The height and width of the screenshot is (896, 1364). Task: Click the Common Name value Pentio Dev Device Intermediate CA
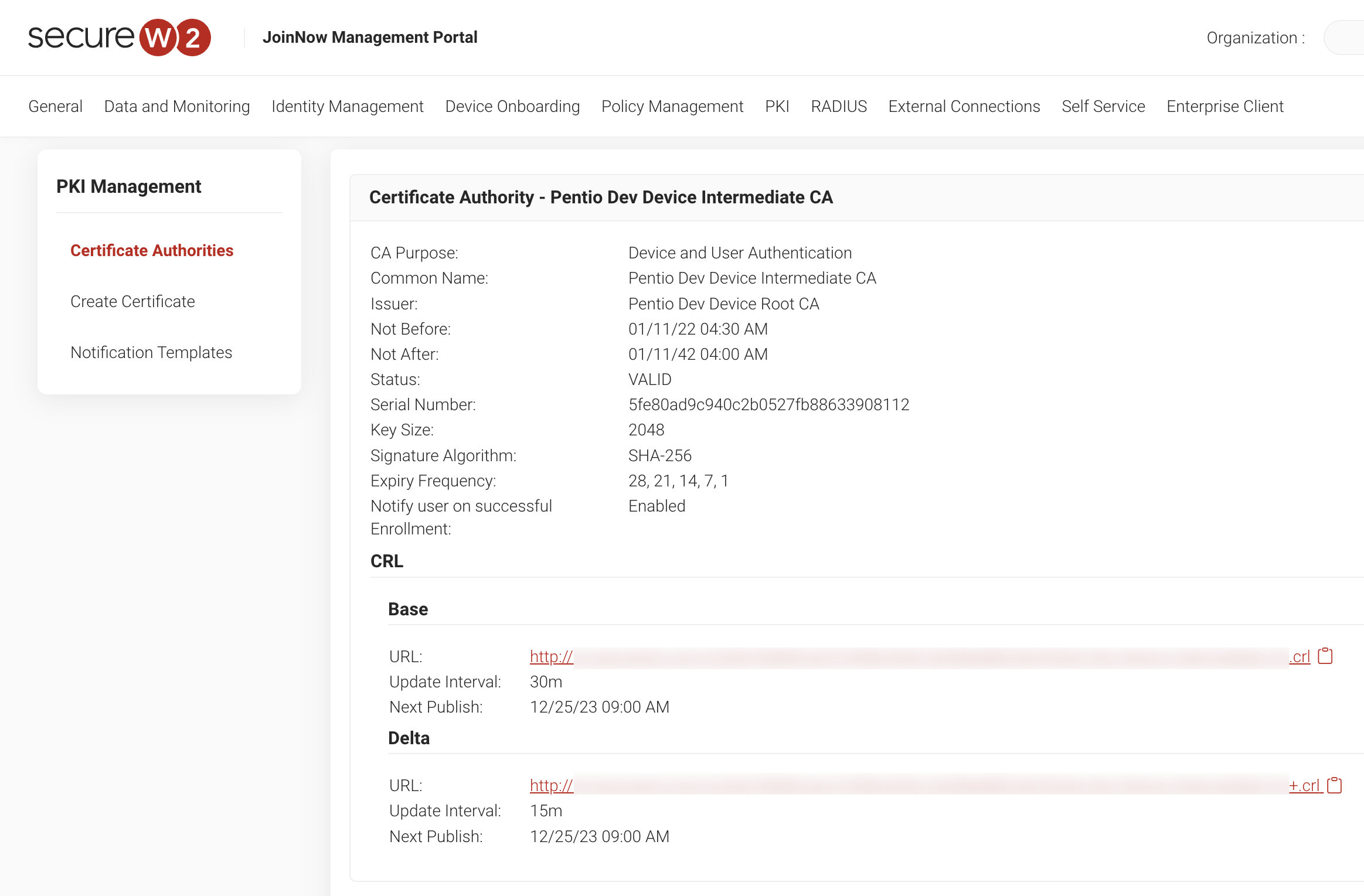[x=752, y=278]
